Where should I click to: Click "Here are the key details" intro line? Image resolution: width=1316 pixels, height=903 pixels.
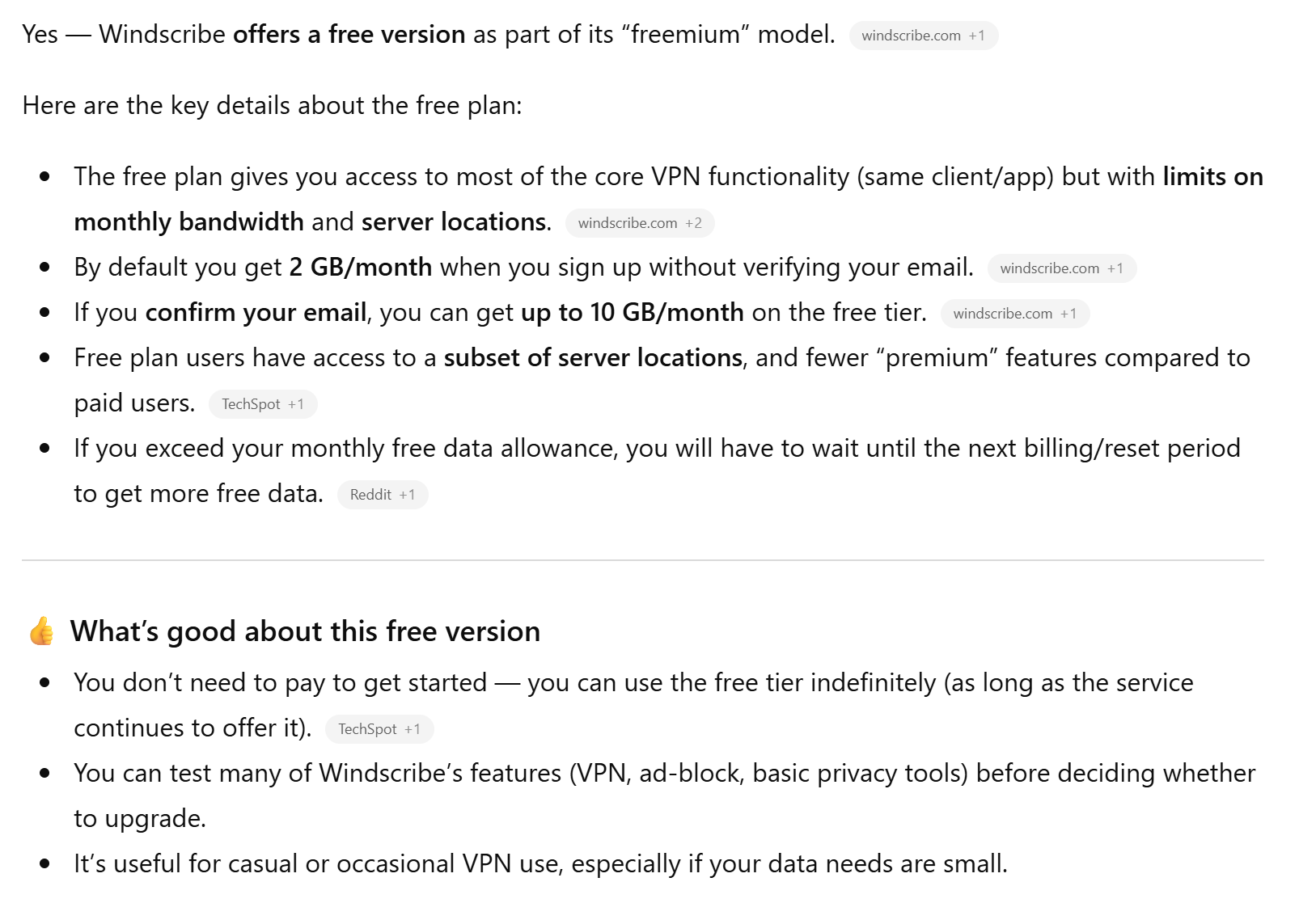click(x=272, y=106)
